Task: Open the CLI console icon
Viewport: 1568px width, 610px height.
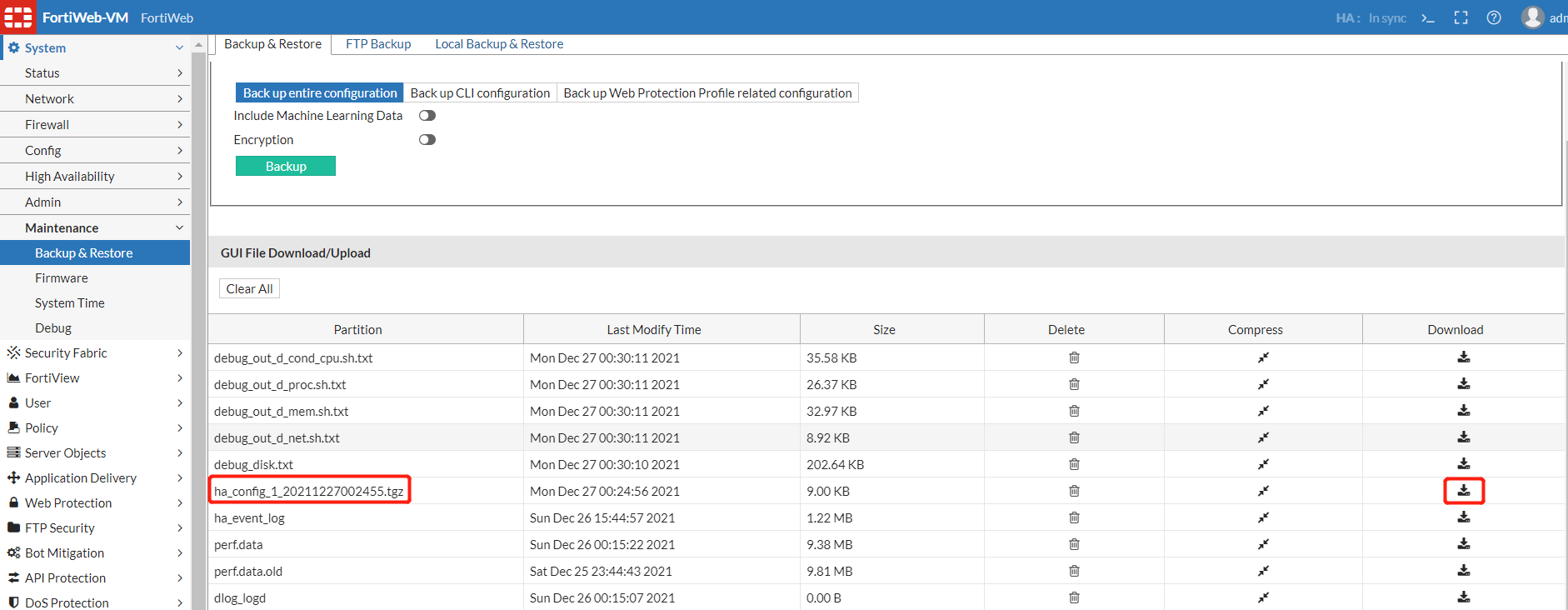Action: [x=1428, y=17]
